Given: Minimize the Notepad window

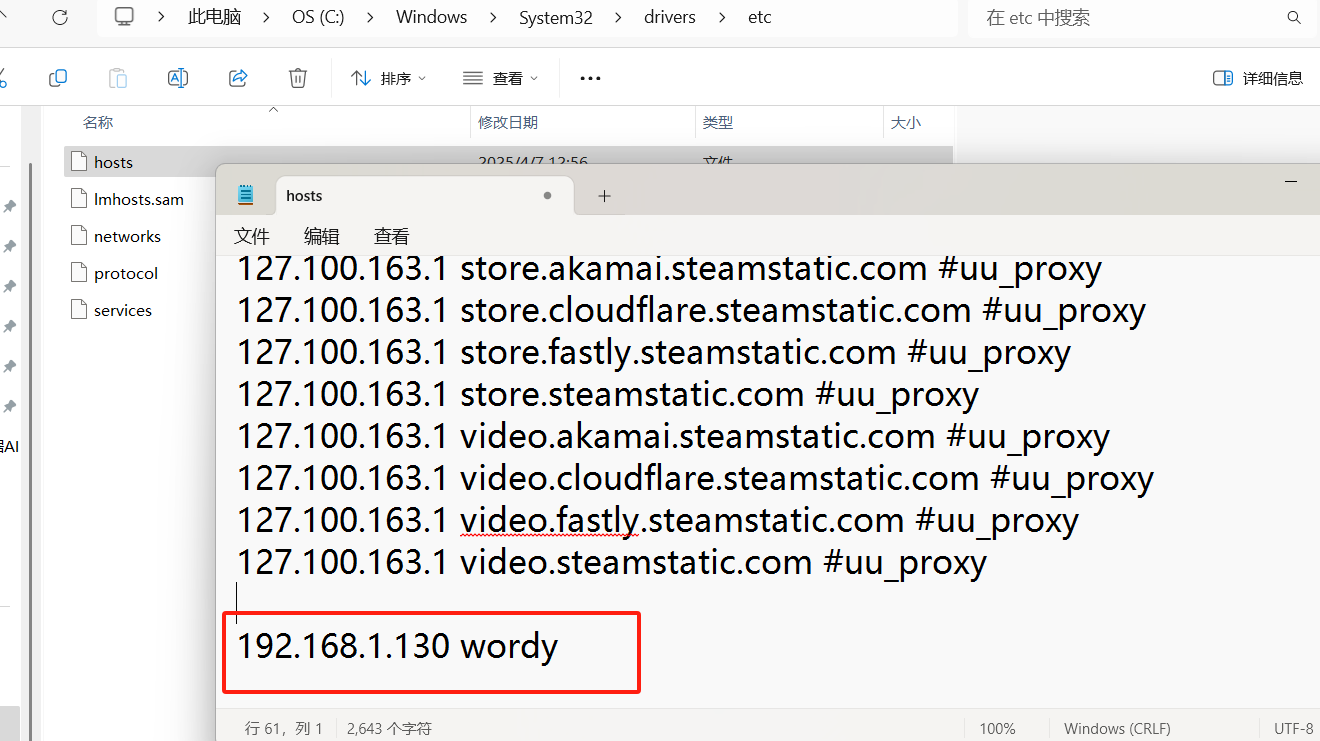Looking at the screenshot, I should point(1292,182).
